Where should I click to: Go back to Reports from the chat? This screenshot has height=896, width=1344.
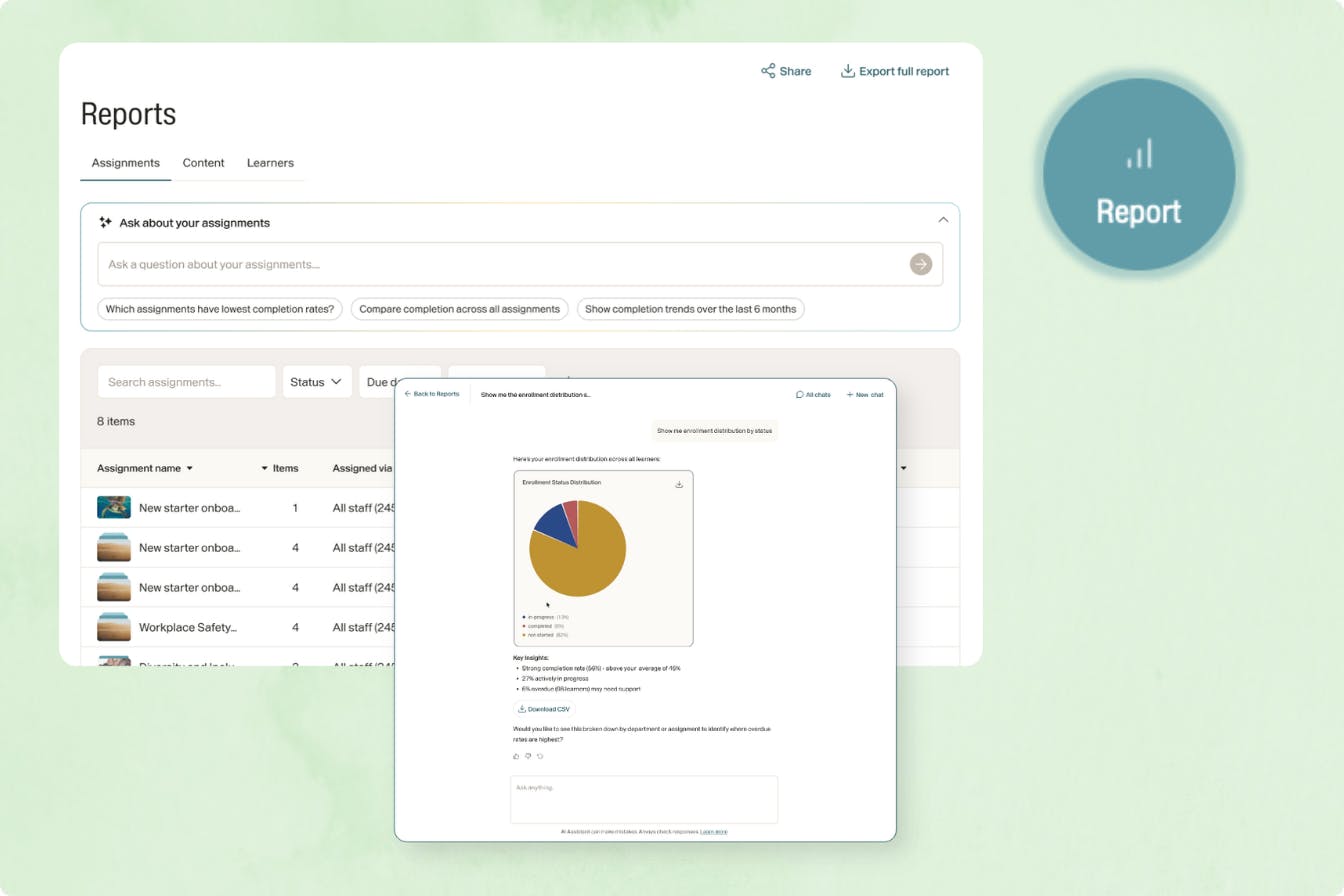(x=432, y=394)
